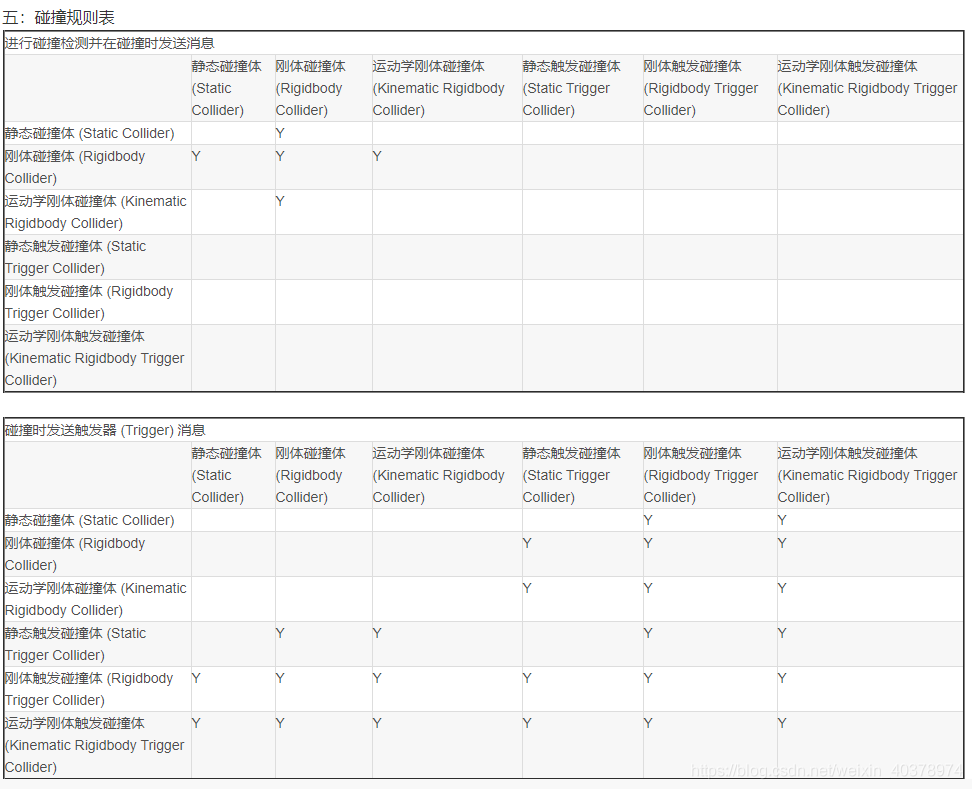Trigger table: Y at Static Trigger row, Kinematic Rigidbody Trigger column
This screenshot has width=972, height=789.
coord(782,633)
